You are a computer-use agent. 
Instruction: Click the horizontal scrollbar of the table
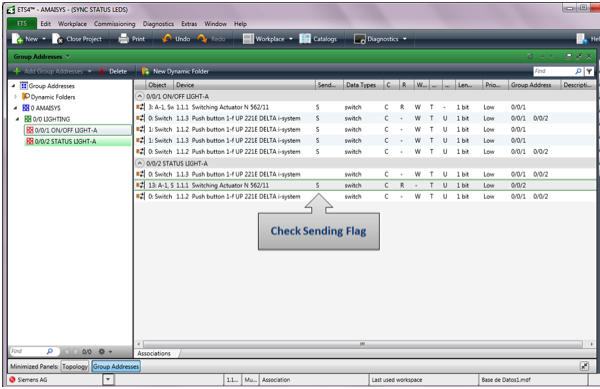pos(362,344)
